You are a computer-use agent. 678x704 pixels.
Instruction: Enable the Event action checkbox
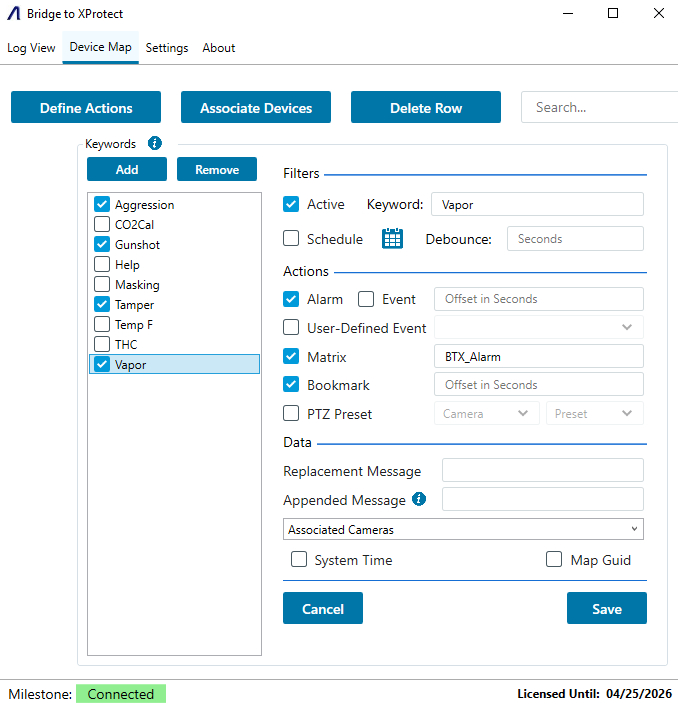click(366, 299)
